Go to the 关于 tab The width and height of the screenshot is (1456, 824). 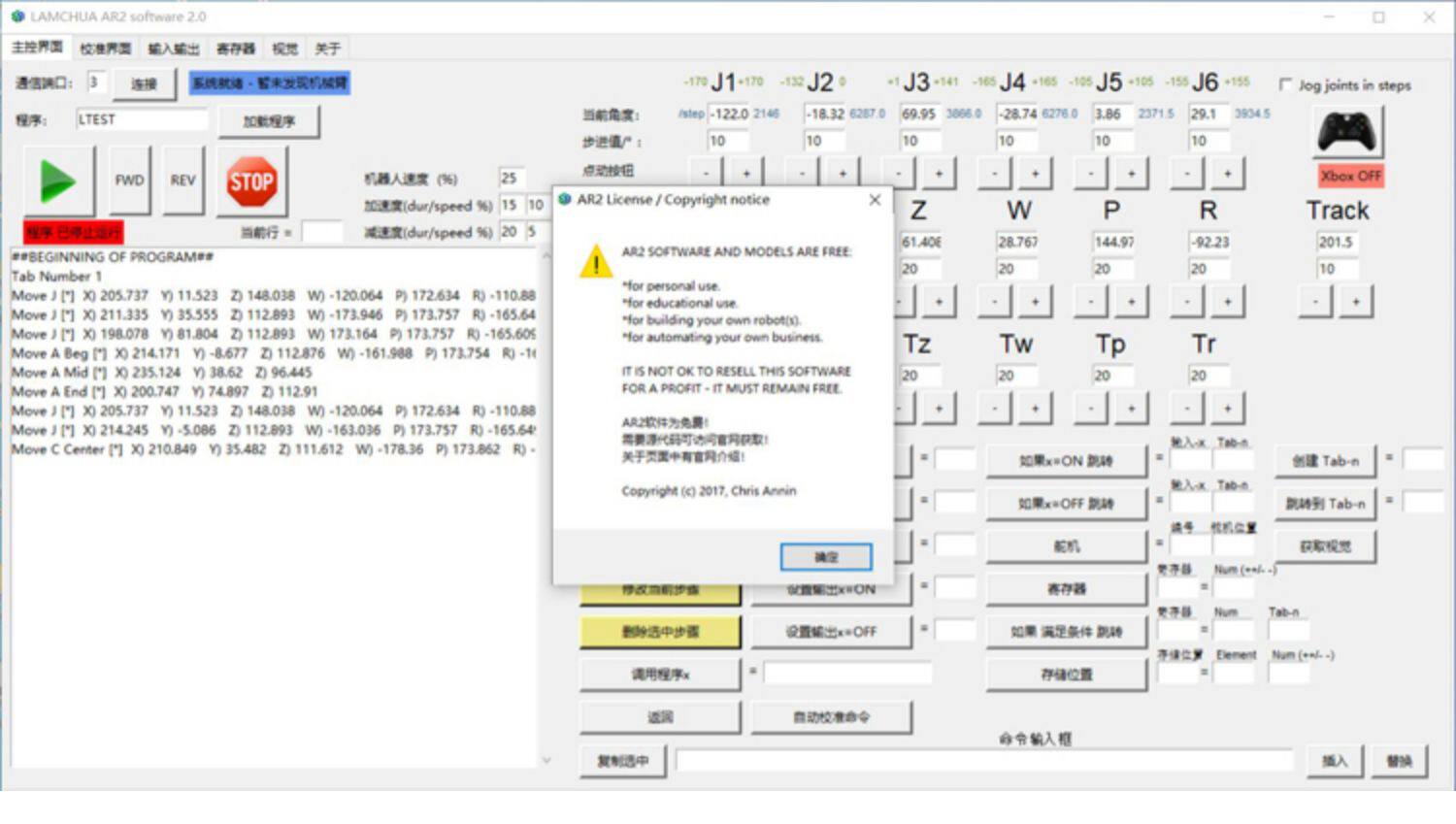click(x=327, y=49)
